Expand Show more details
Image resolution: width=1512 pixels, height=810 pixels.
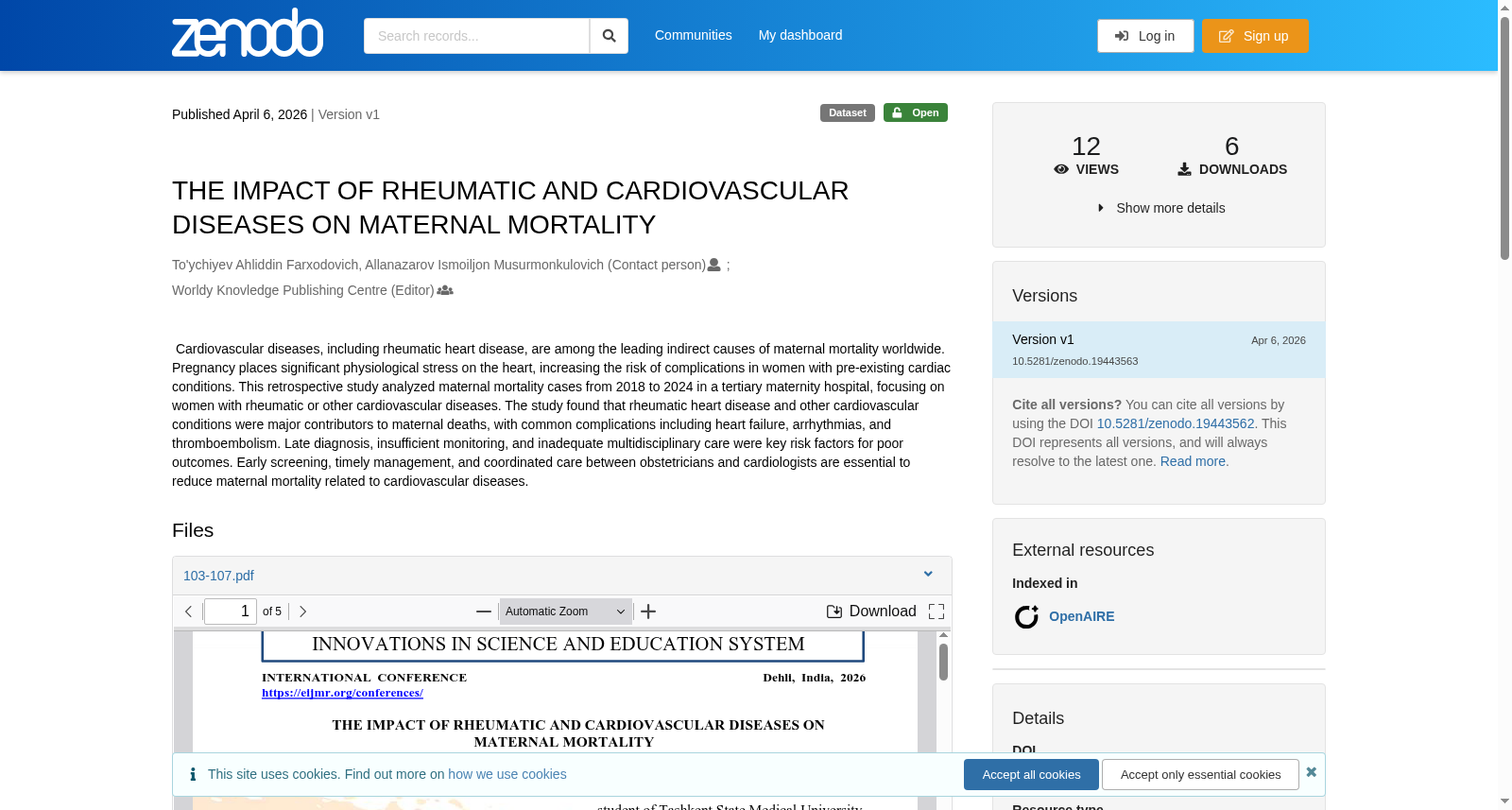(x=1160, y=208)
